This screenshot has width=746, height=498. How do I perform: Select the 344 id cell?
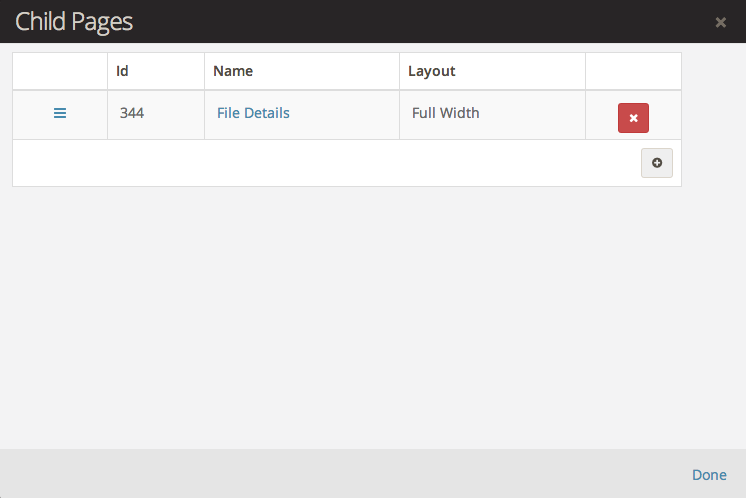coord(132,113)
